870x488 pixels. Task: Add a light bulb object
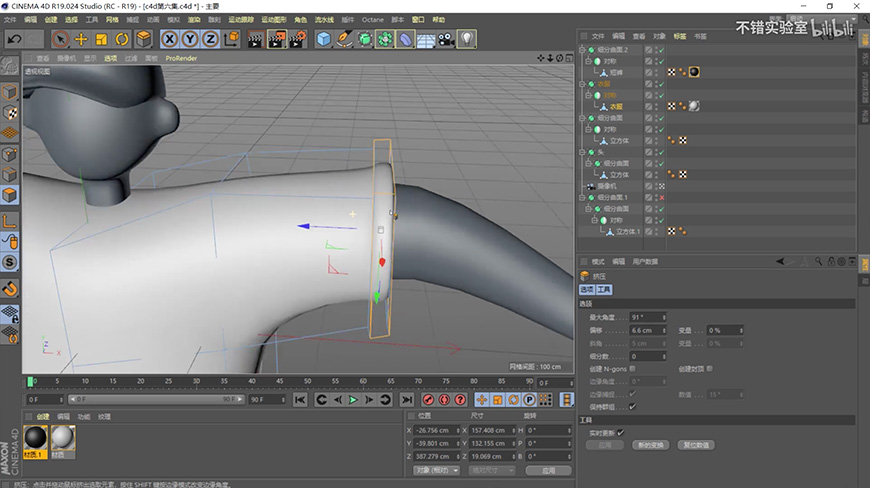tap(467, 39)
